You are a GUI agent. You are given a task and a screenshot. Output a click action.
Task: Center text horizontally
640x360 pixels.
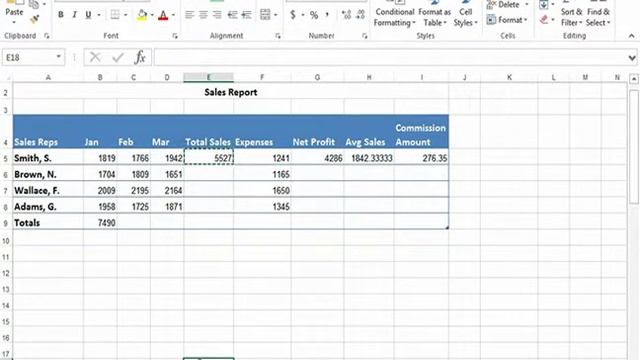[x=203, y=15]
